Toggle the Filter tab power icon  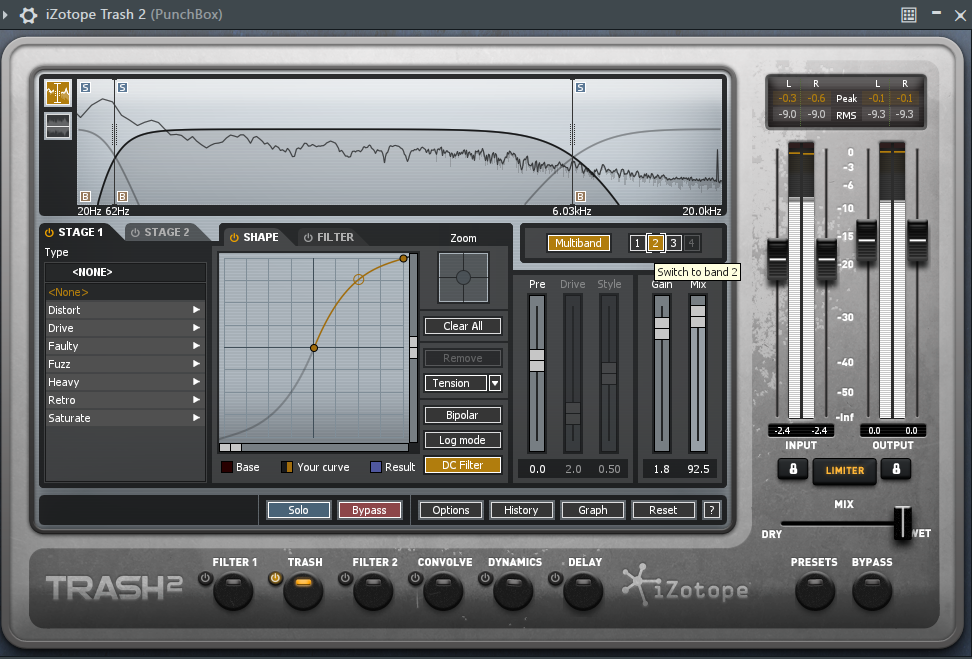pyautogui.click(x=308, y=237)
